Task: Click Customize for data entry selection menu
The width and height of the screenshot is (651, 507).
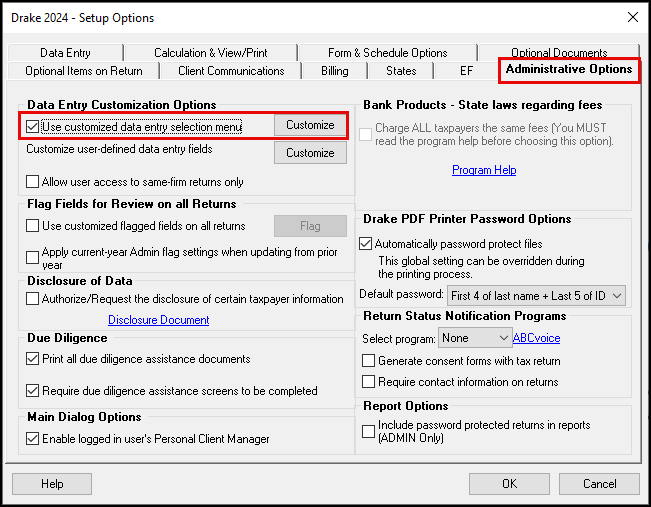Action: (x=310, y=125)
